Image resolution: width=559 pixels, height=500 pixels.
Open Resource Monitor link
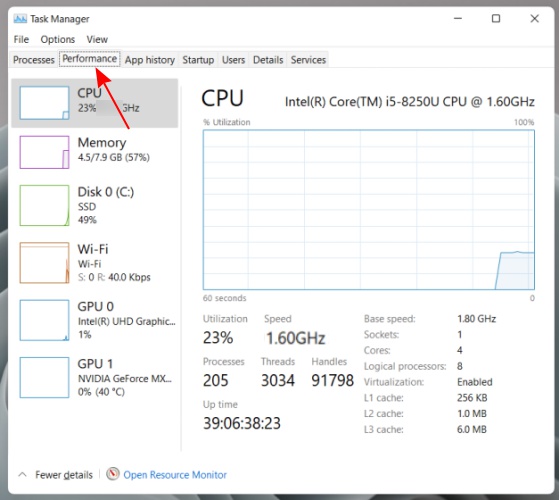point(175,475)
